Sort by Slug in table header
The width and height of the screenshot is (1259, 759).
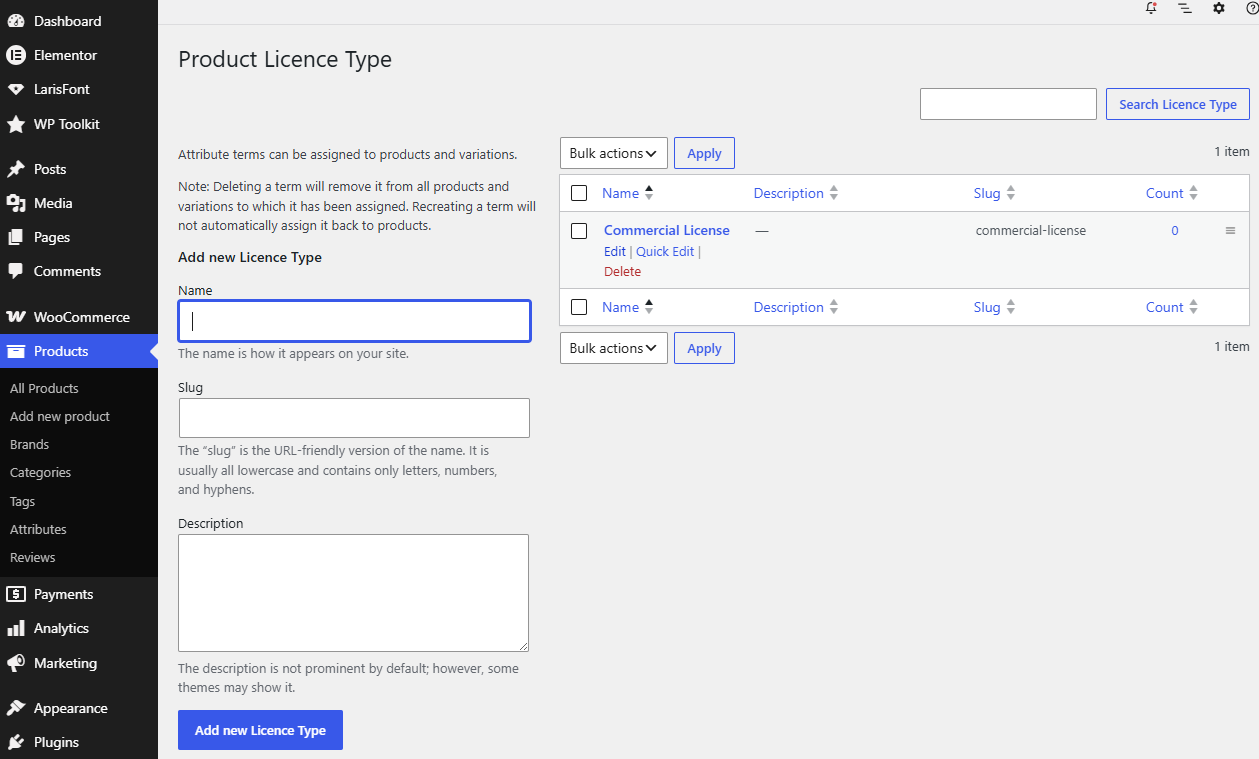995,193
